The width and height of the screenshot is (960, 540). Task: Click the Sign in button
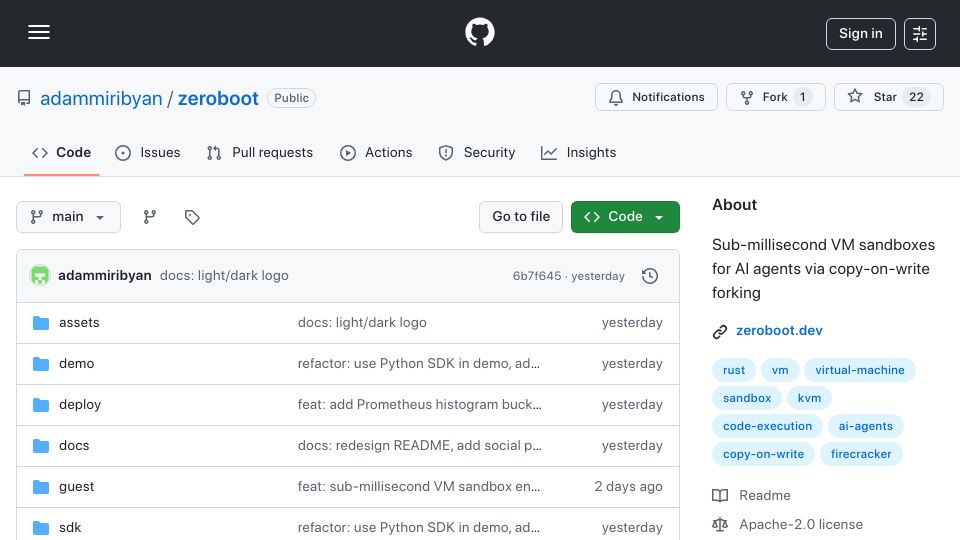(x=860, y=34)
